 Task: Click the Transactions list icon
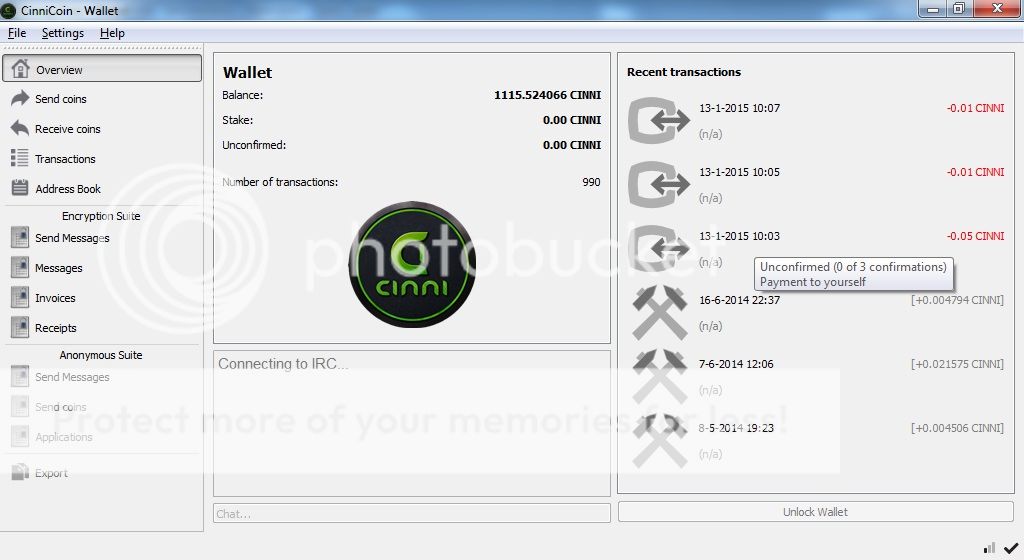pyautogui.click(x=20, y=158)
